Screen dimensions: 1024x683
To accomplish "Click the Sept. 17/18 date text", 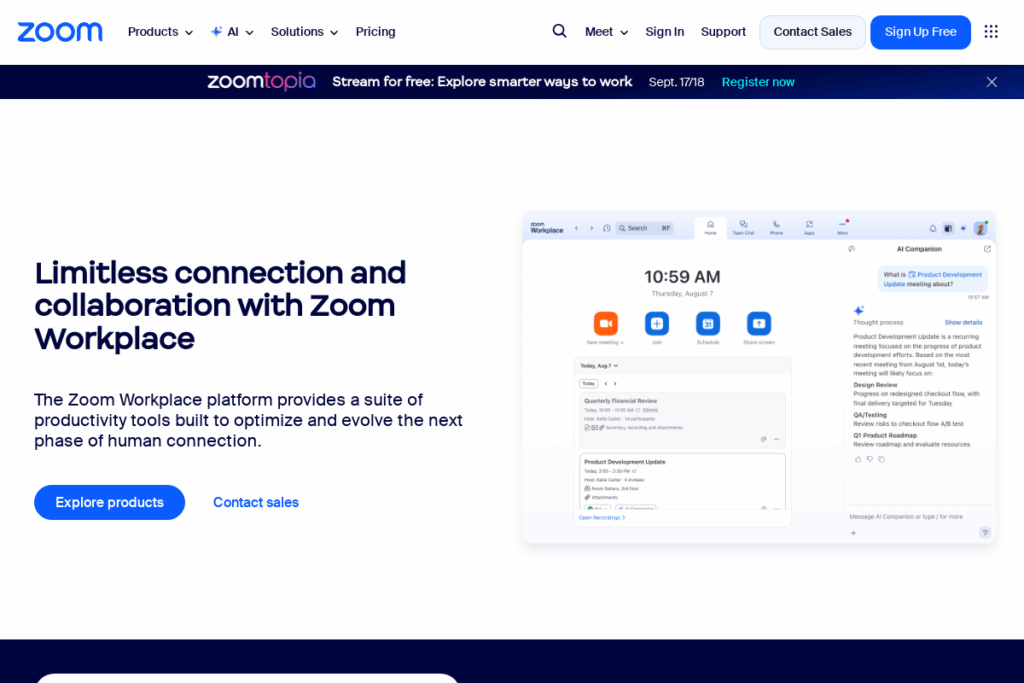I will [676, 82].
